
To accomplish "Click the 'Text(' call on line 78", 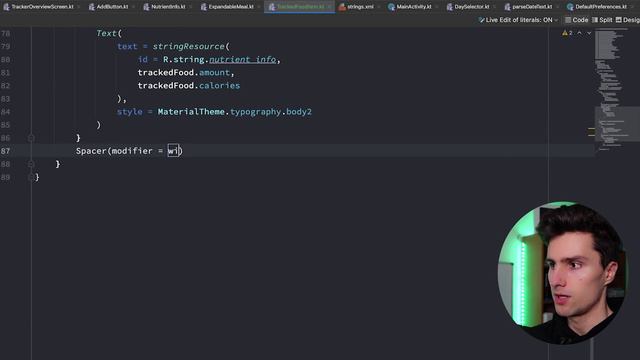I will pos(109,33).
